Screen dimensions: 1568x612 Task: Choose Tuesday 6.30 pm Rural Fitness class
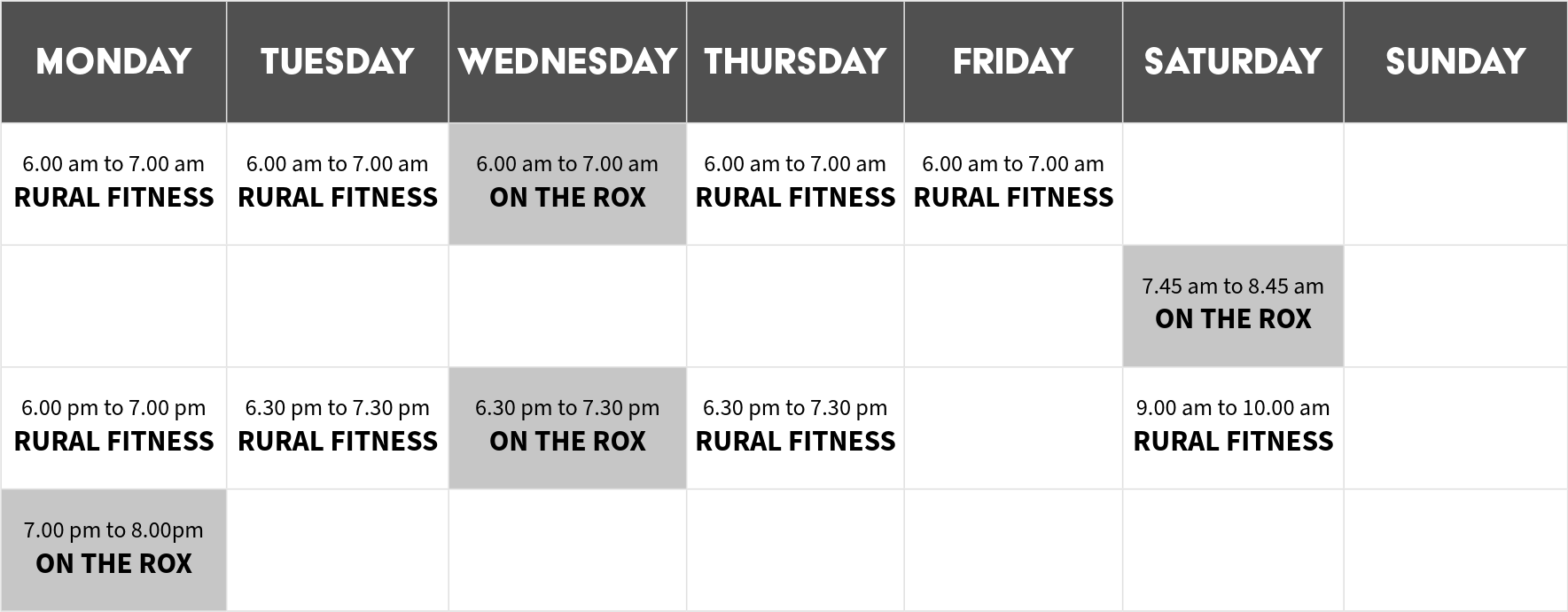coord(338,428)
